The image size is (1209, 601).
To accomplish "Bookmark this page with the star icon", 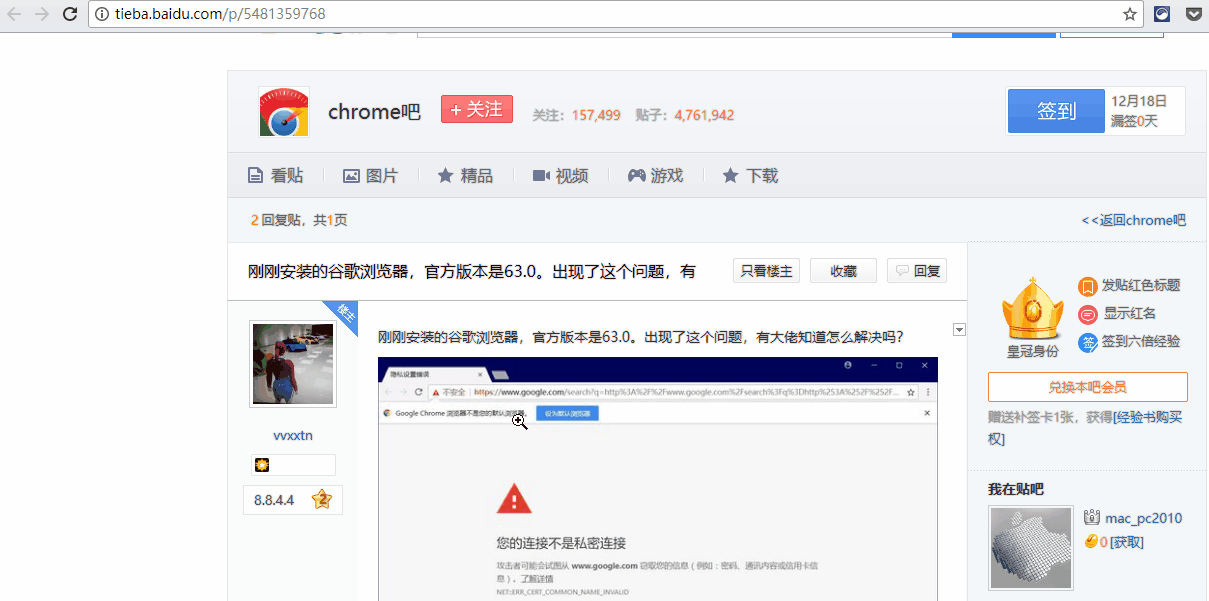I will coord(1129,14).
